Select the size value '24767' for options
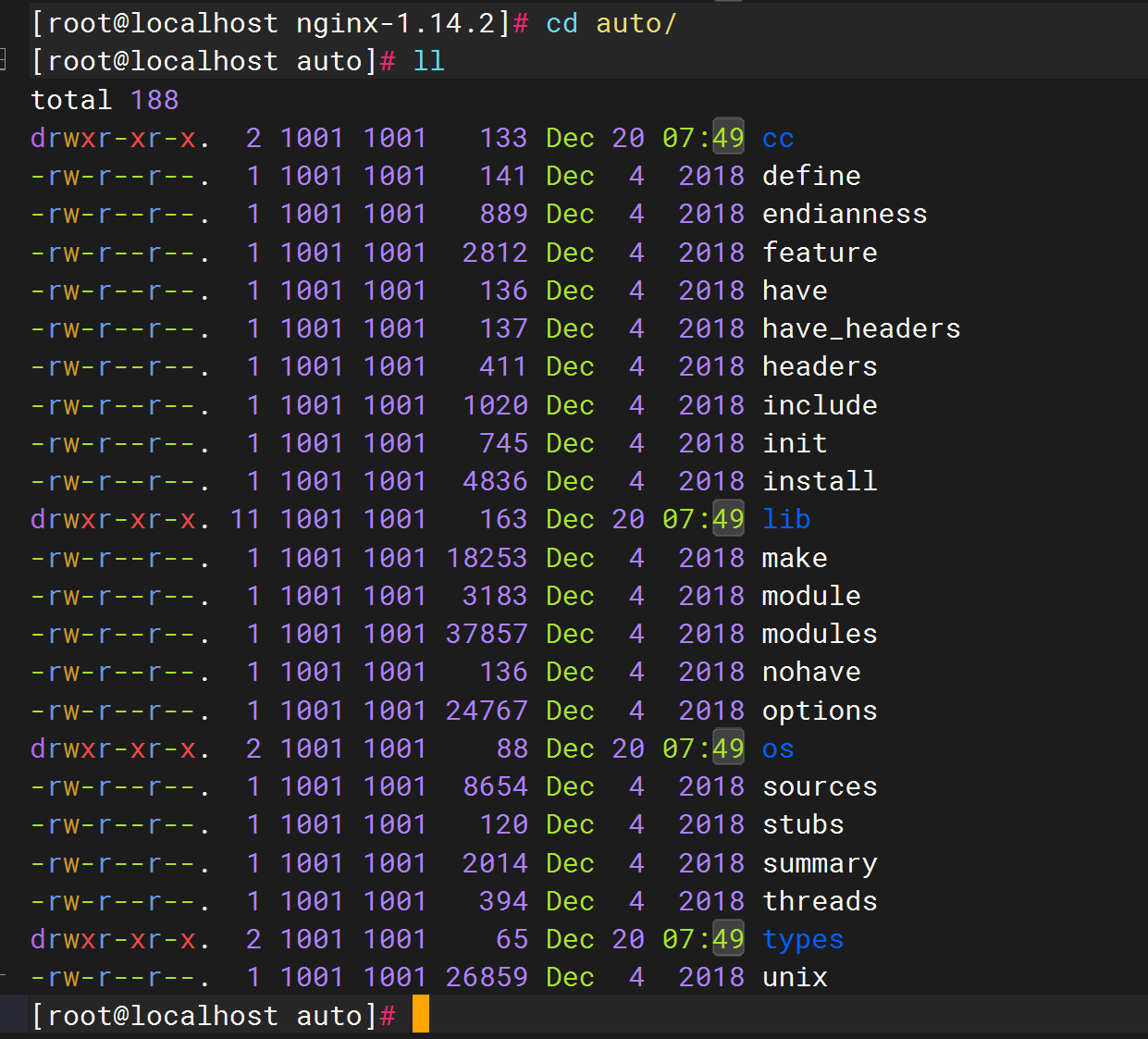Screen dimensions: 1148x1039 point(487,711)
